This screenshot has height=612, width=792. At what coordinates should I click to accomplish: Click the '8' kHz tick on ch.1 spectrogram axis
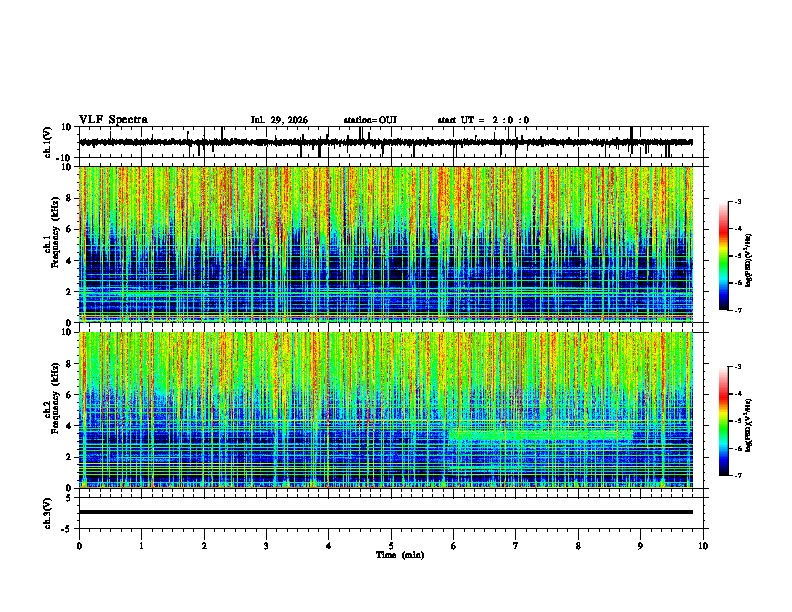(x=68, y=198)
